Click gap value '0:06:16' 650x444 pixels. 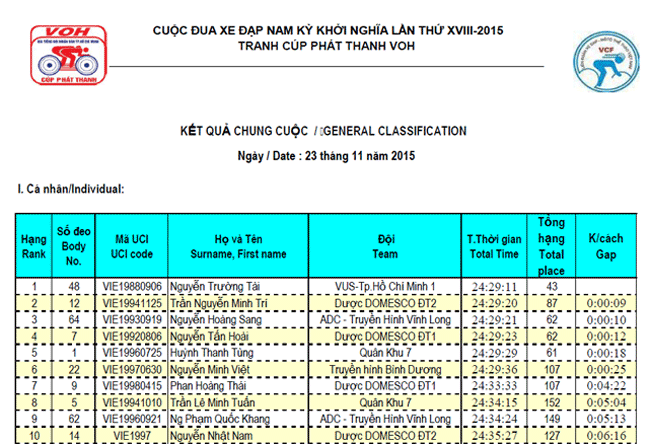coord(606,436)
